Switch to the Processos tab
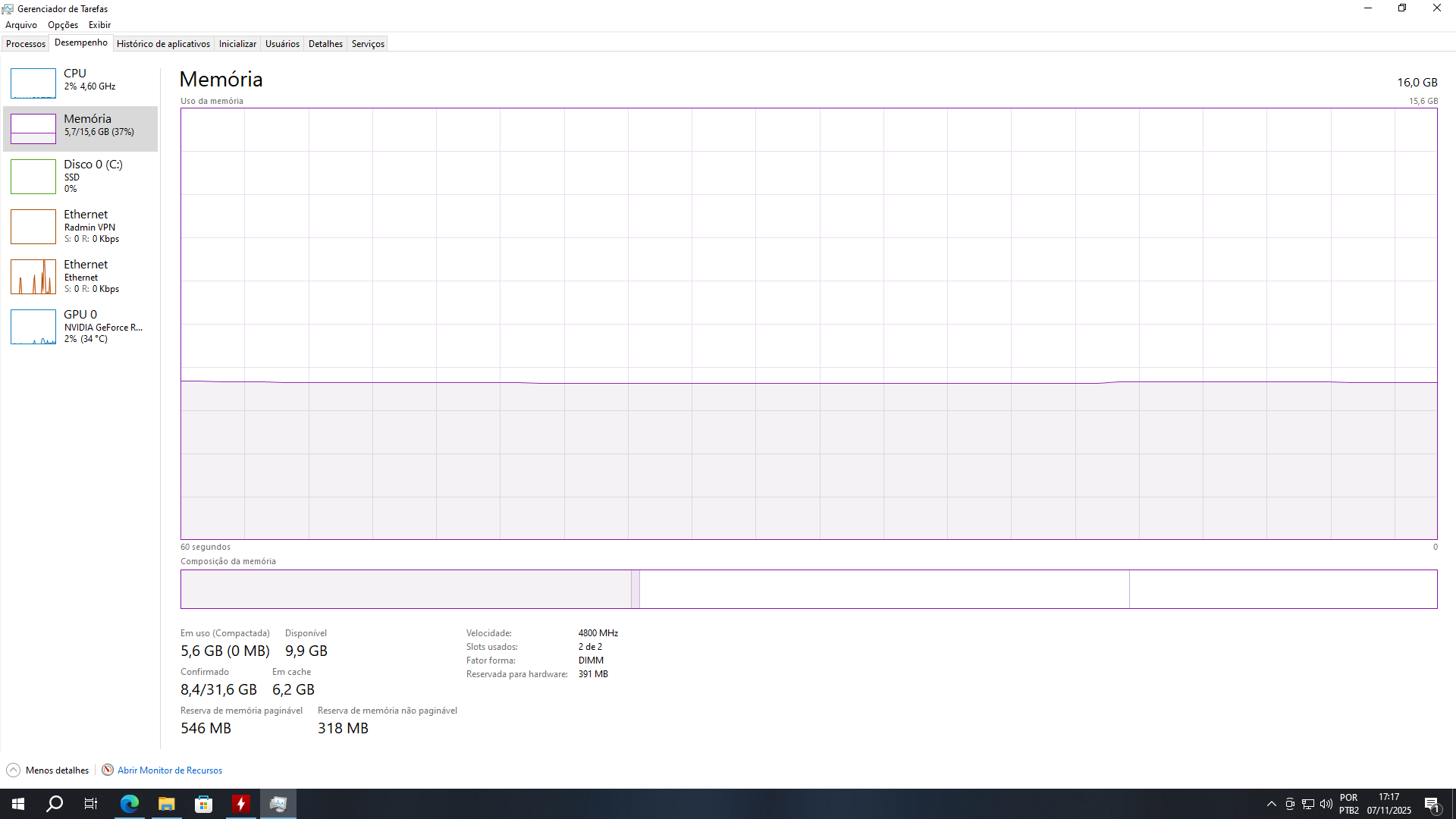The image size is (1456, 819). pyautogui.click(x=26, y=44)
